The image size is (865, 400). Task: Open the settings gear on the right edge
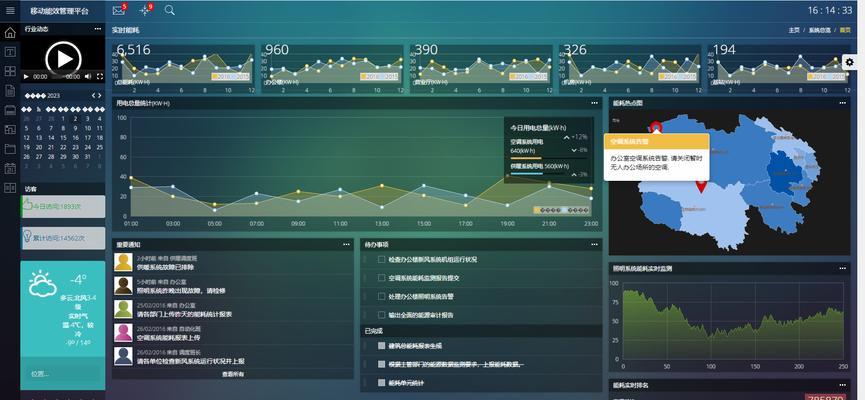[850, 62]
